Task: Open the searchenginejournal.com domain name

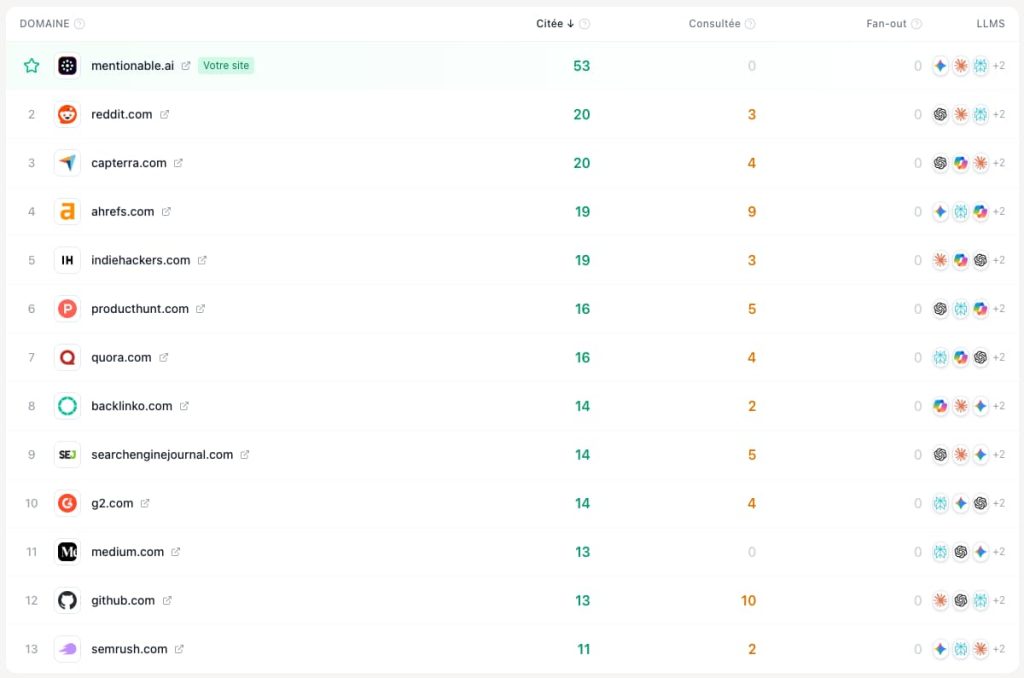Action: click(x=162, y=455)
